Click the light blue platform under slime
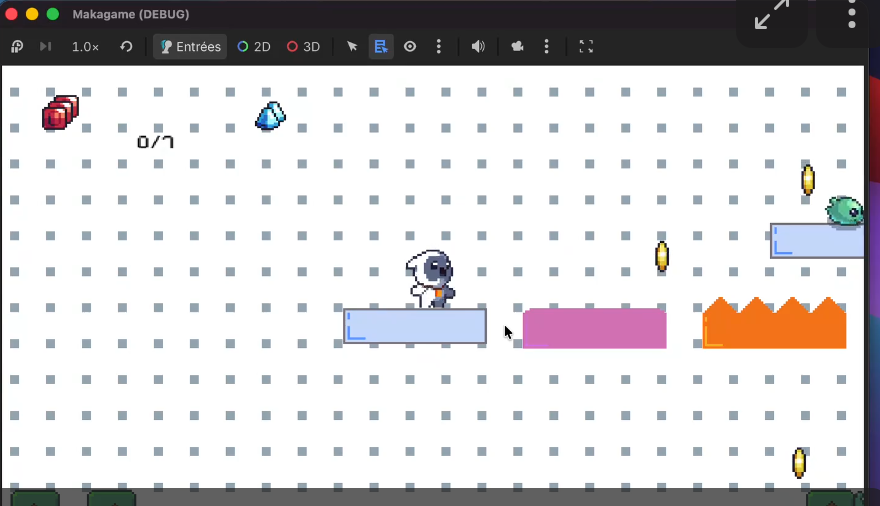The width and height of the screenshot is (880, 506). tap(817, 241)
